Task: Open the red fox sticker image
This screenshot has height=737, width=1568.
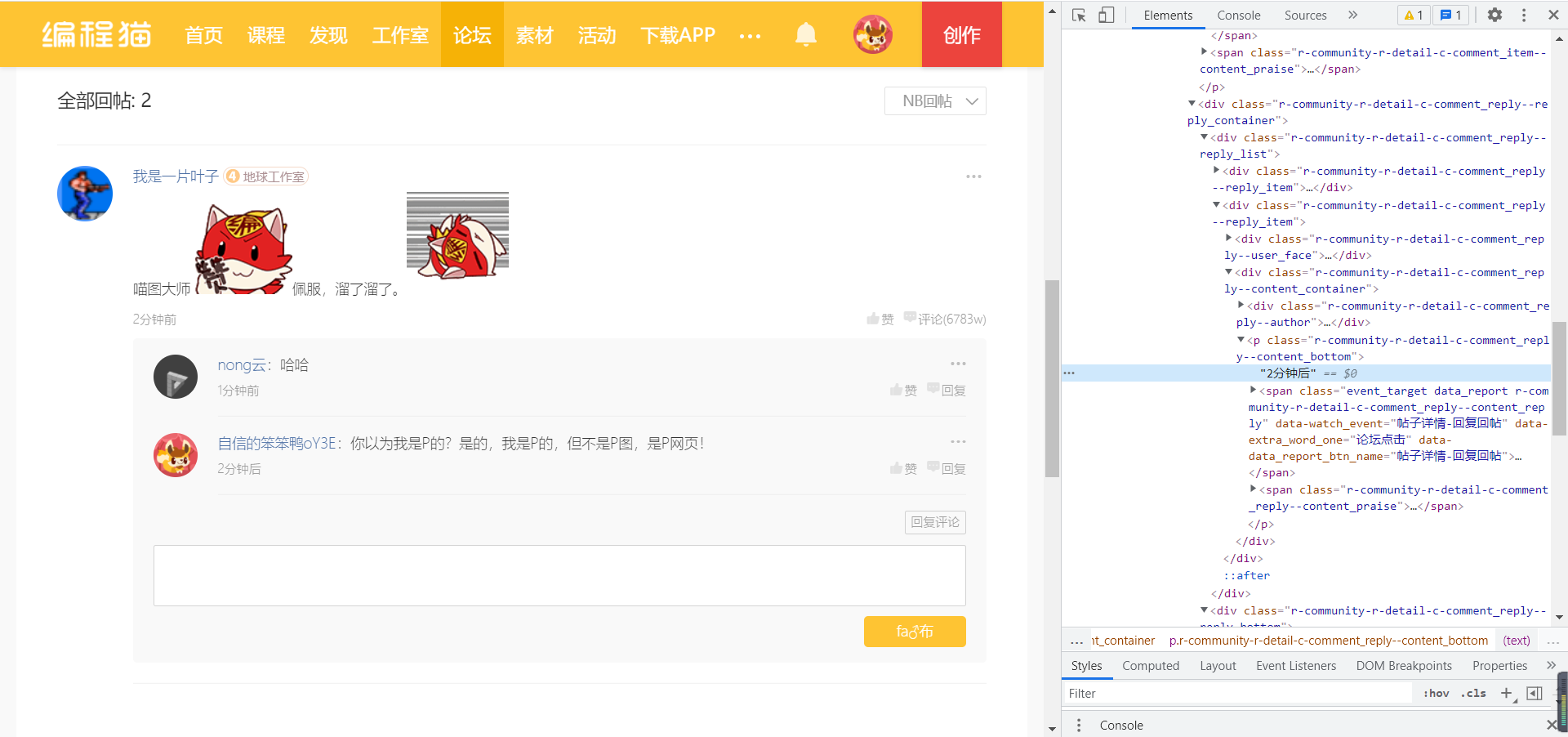Action: (x=243, y=248)
